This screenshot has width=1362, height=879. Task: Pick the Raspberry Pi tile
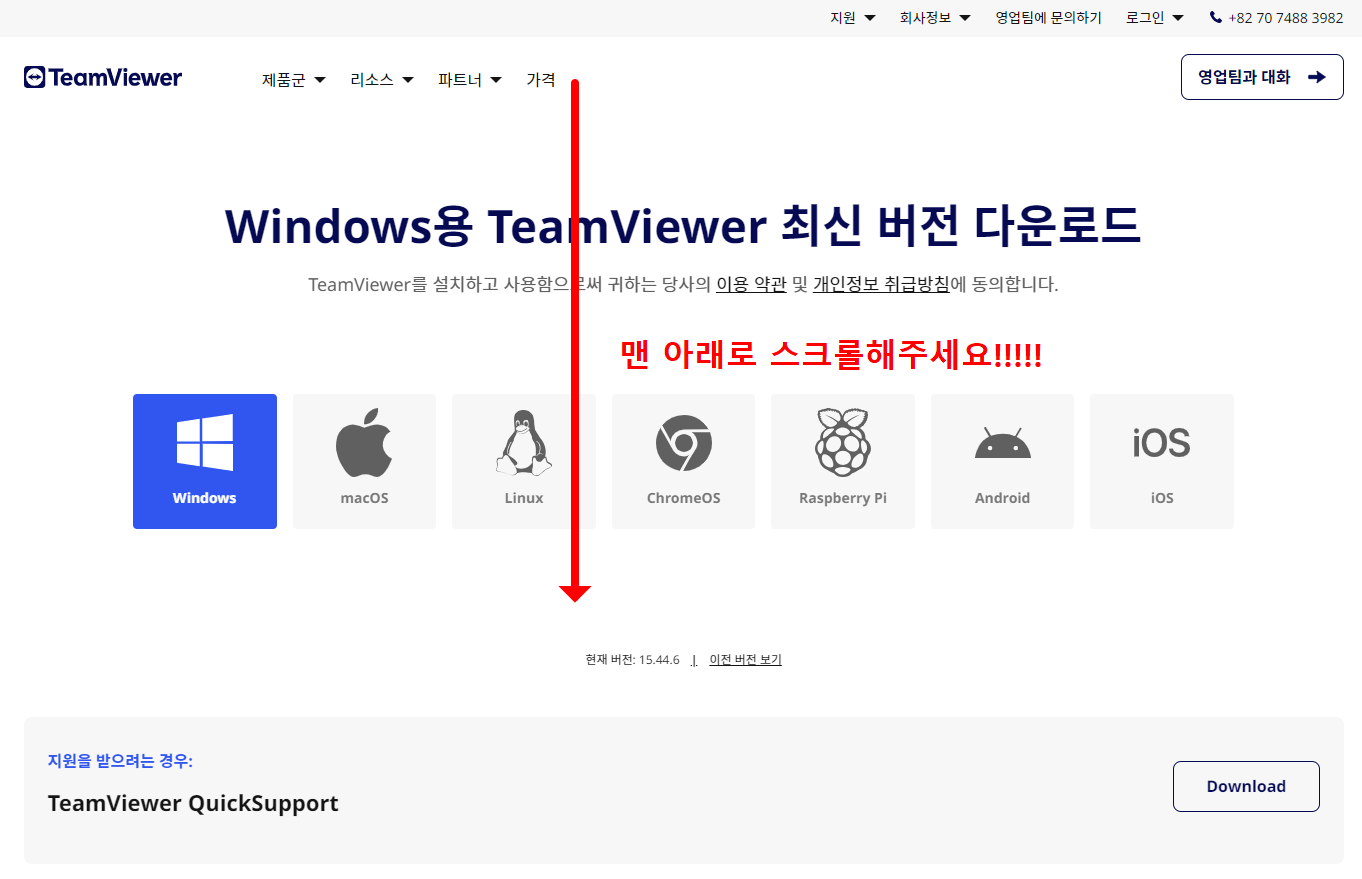point(843,461)
